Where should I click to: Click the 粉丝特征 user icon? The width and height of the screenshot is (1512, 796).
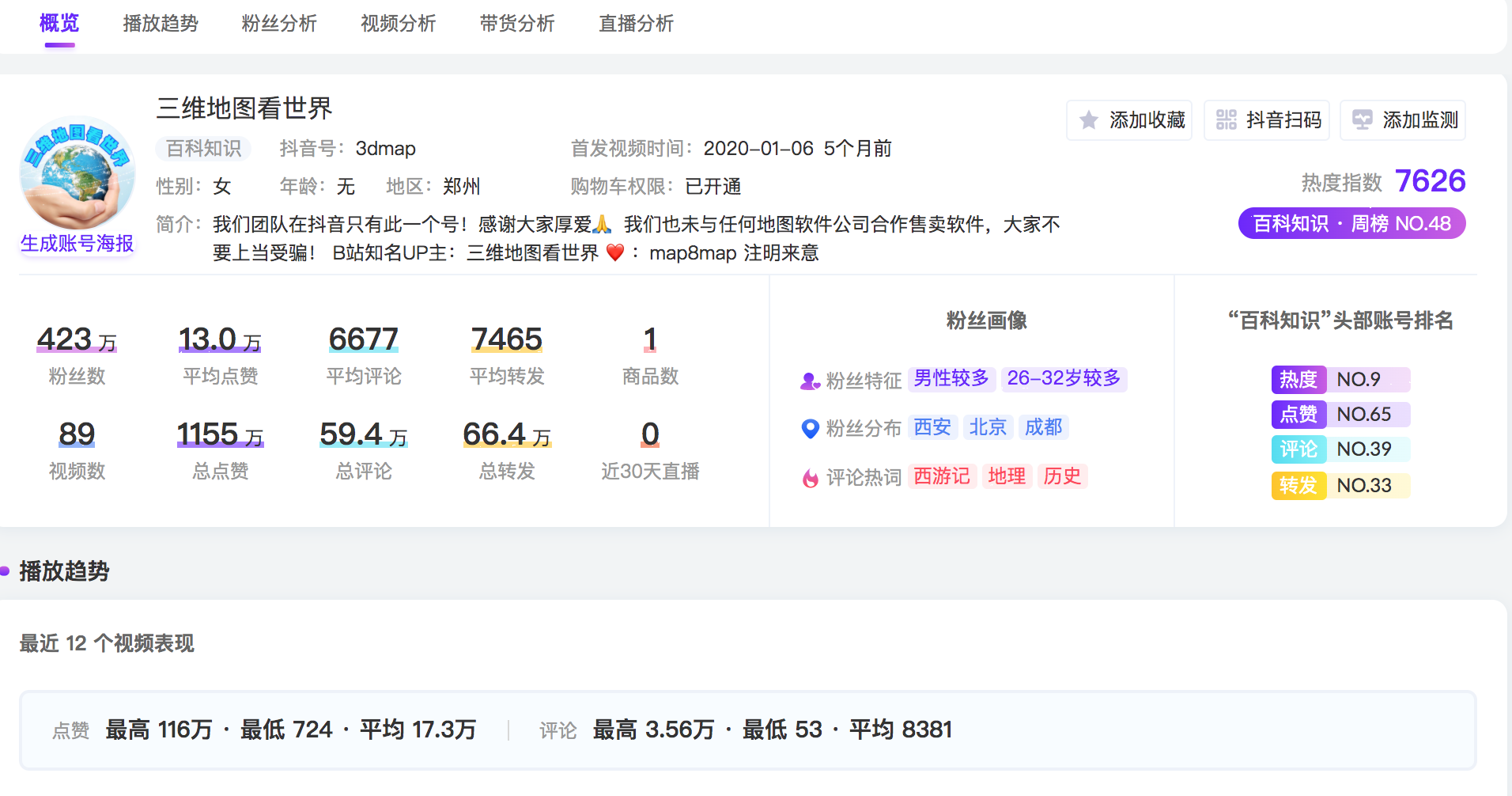tap(810, 381)
